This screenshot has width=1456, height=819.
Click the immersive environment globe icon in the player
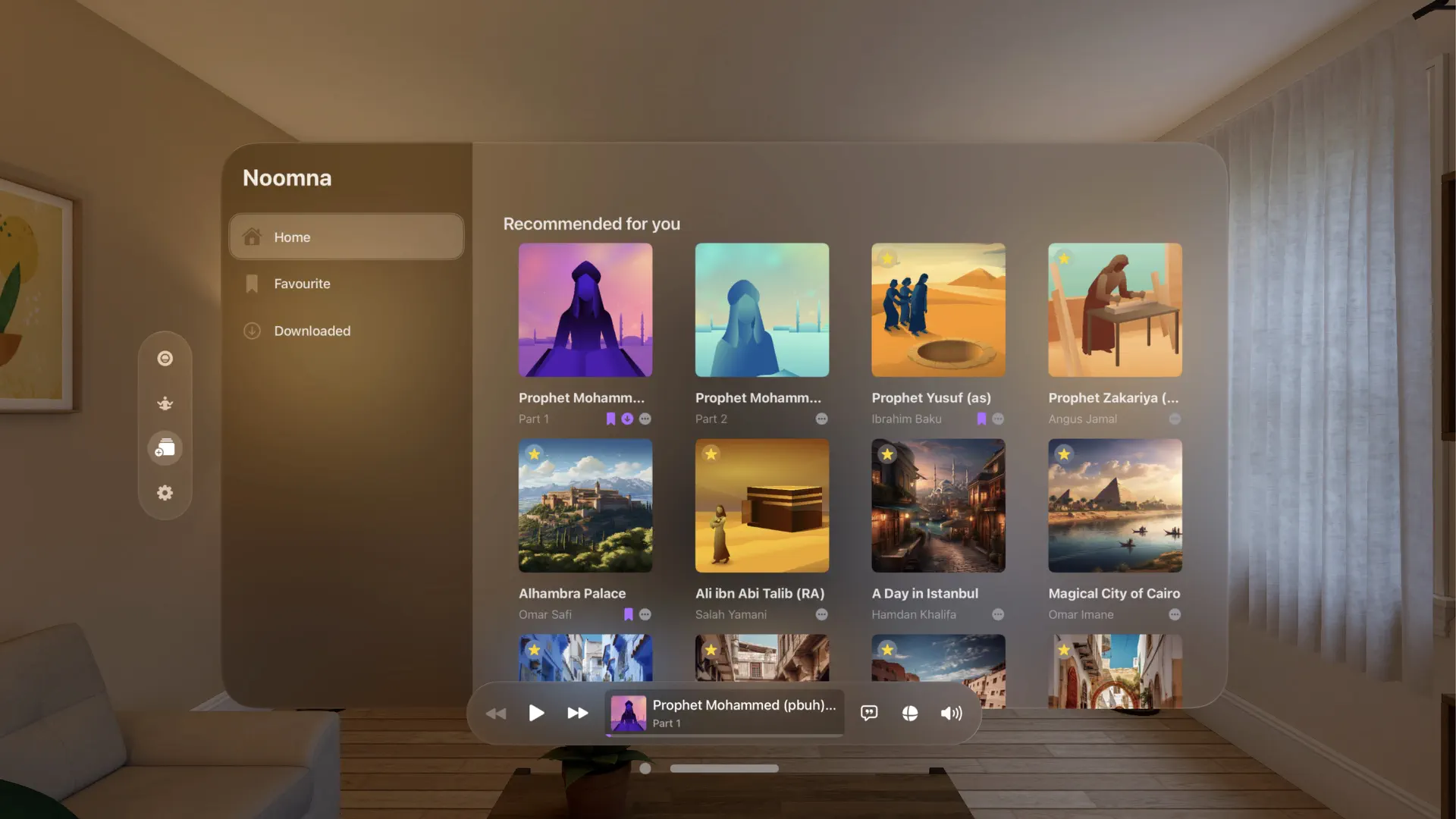910,713
